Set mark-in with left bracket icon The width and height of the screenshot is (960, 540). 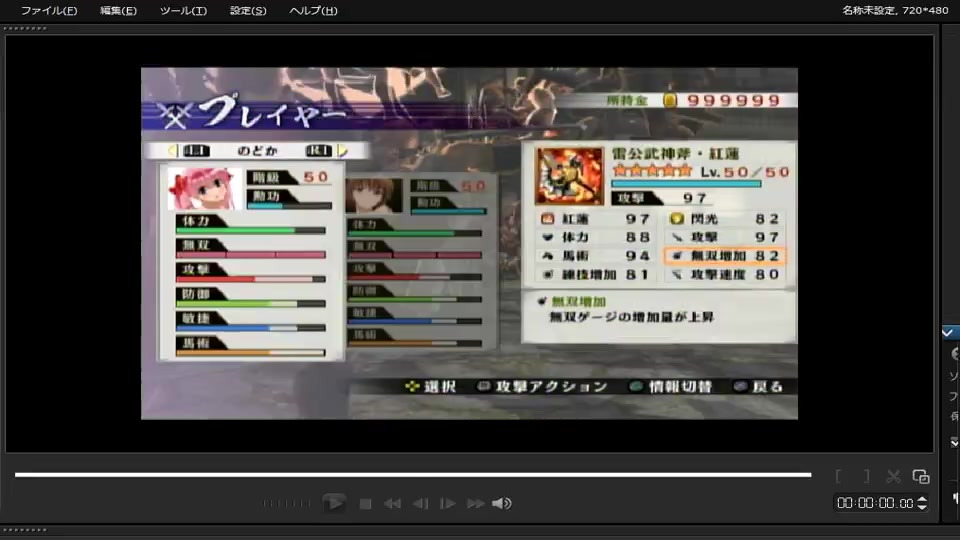tap(838, 476)
